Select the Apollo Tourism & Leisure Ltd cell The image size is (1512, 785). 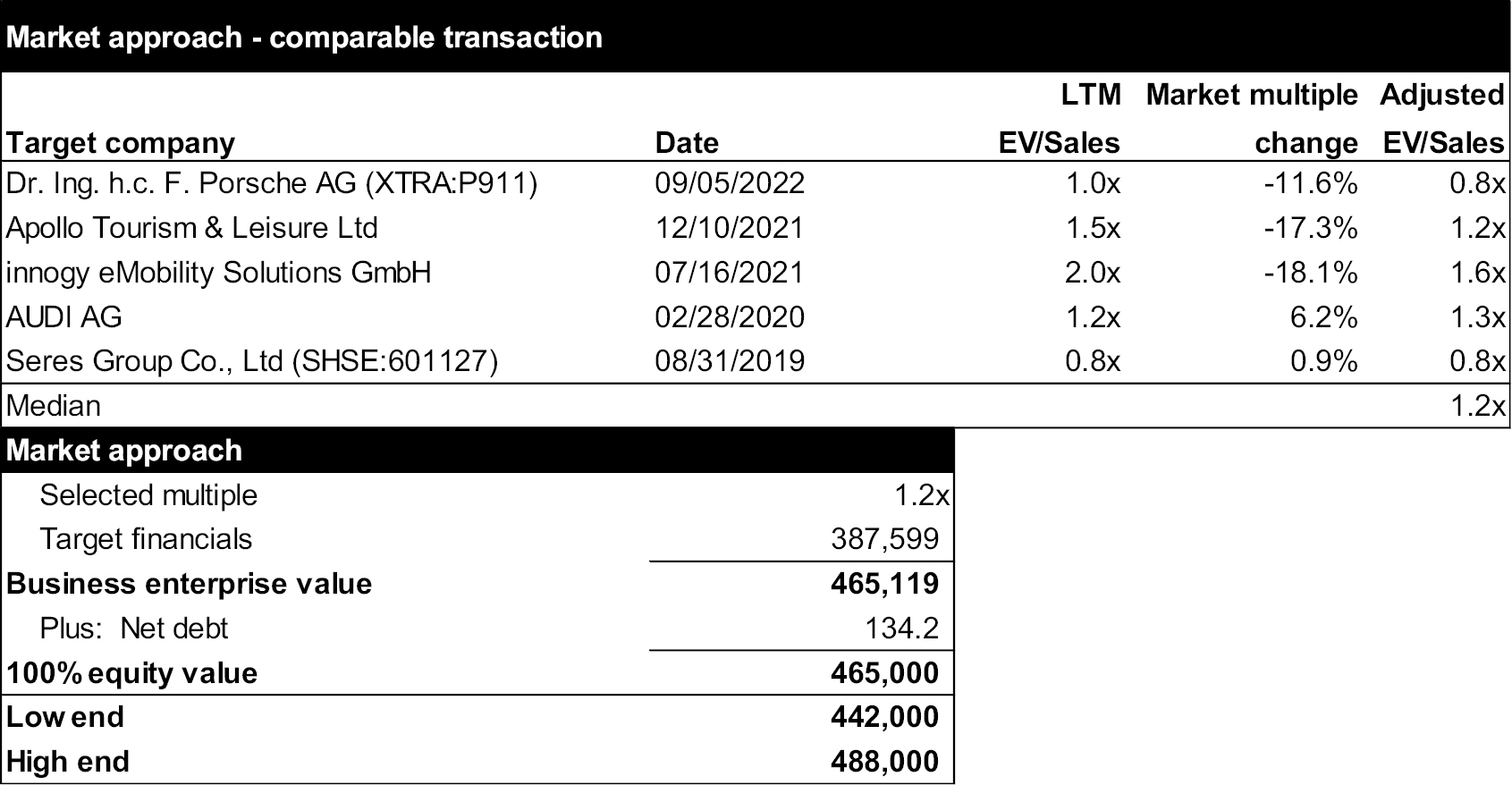191,228
